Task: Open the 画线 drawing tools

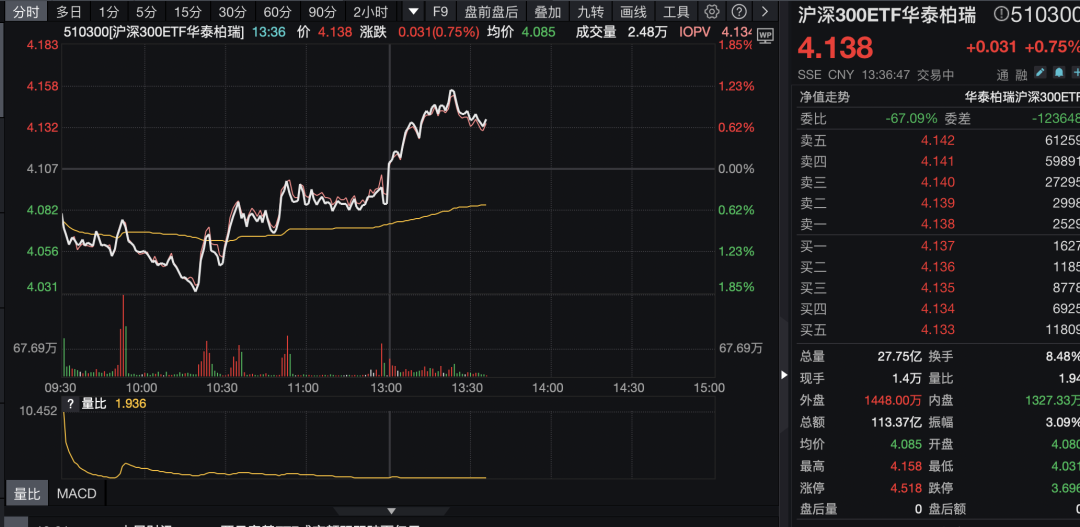Action: tap(633, 12)
